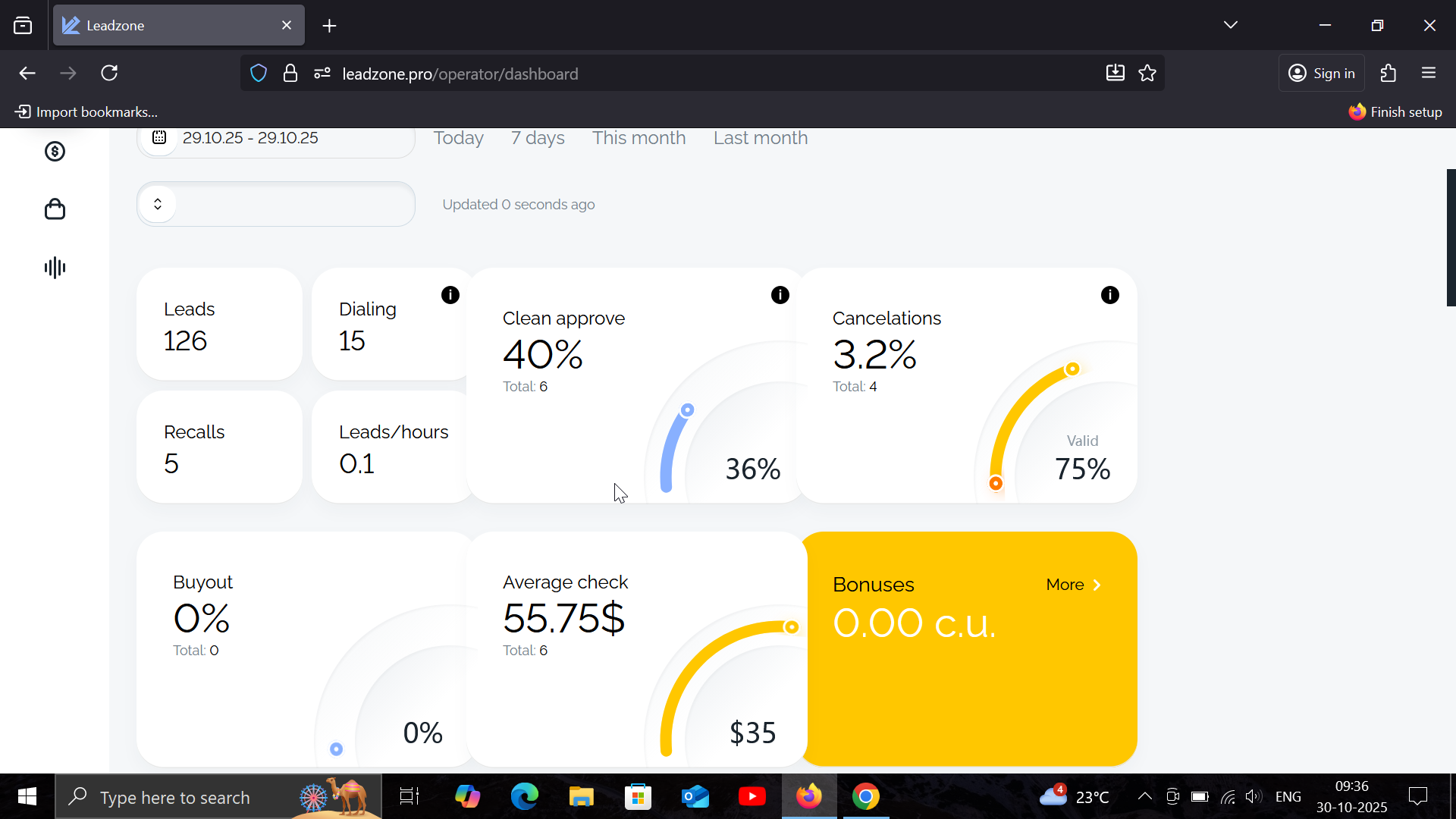Click info icon on Dialing card

(x=450, y=295)
